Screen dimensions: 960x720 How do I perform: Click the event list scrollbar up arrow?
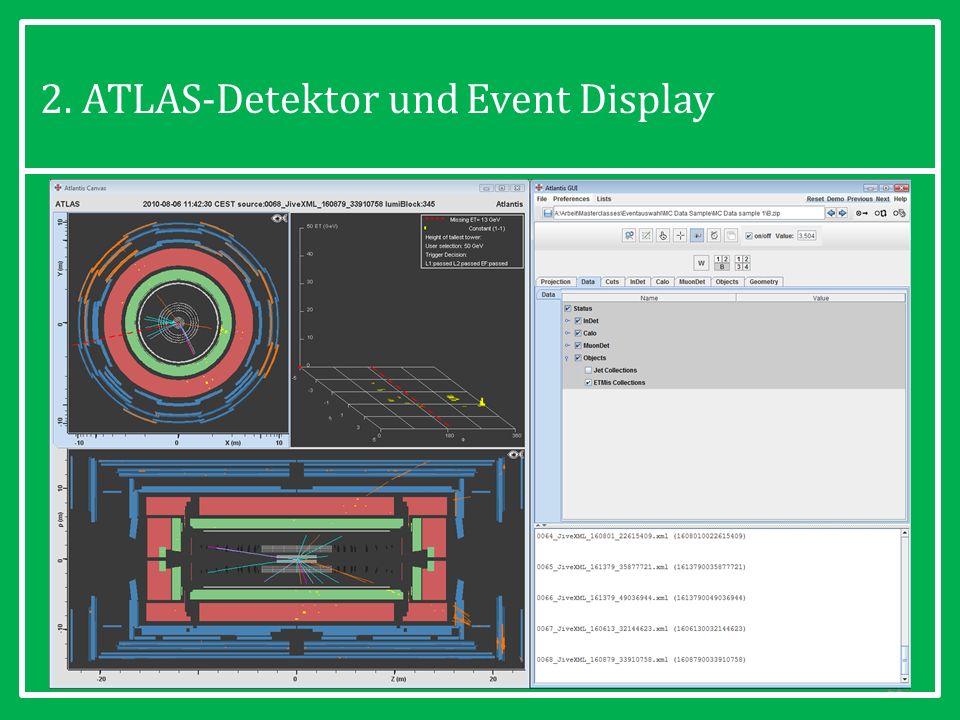[x=904, y=534]
